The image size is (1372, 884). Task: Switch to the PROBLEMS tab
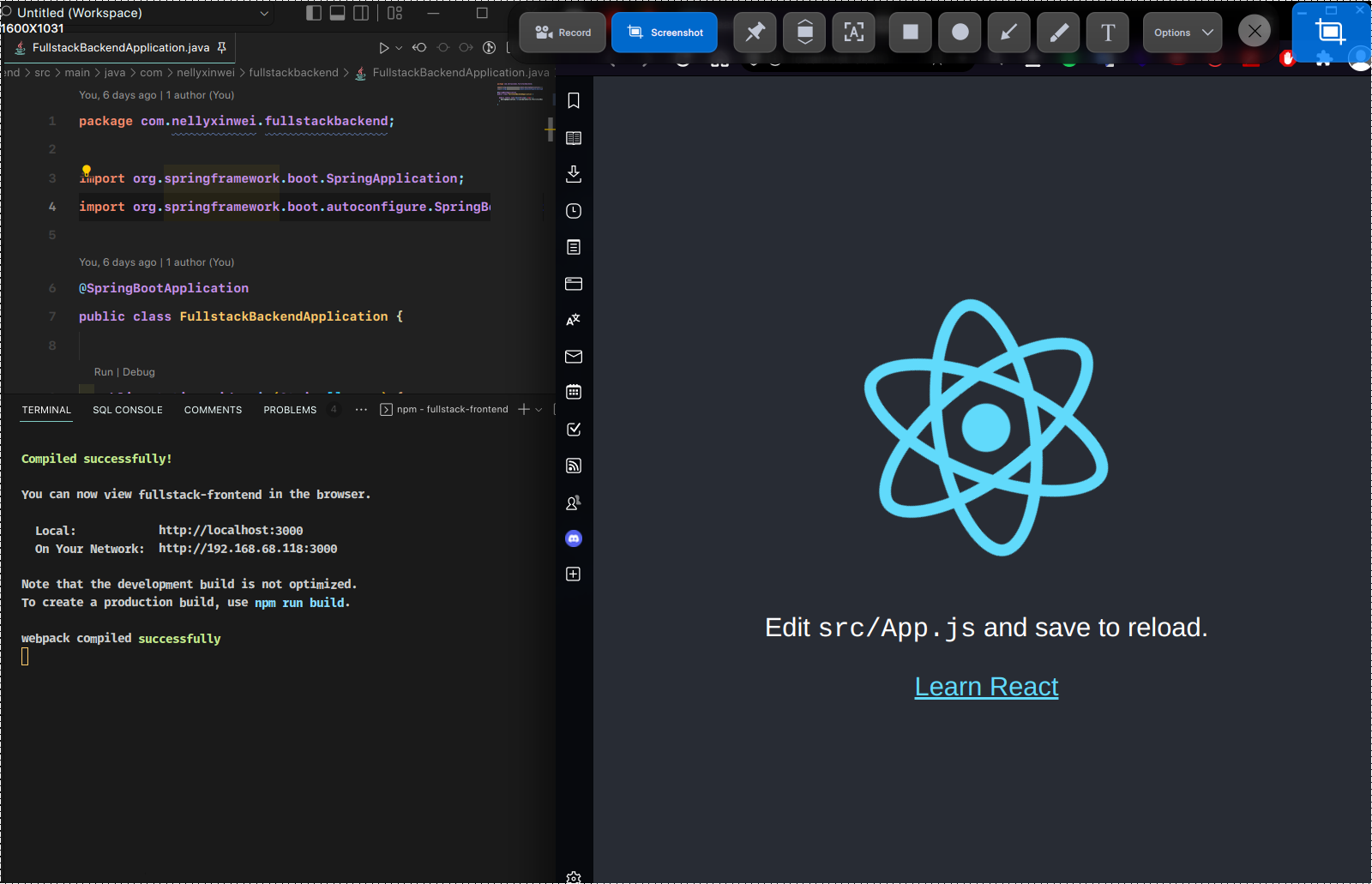click(290, 410)
